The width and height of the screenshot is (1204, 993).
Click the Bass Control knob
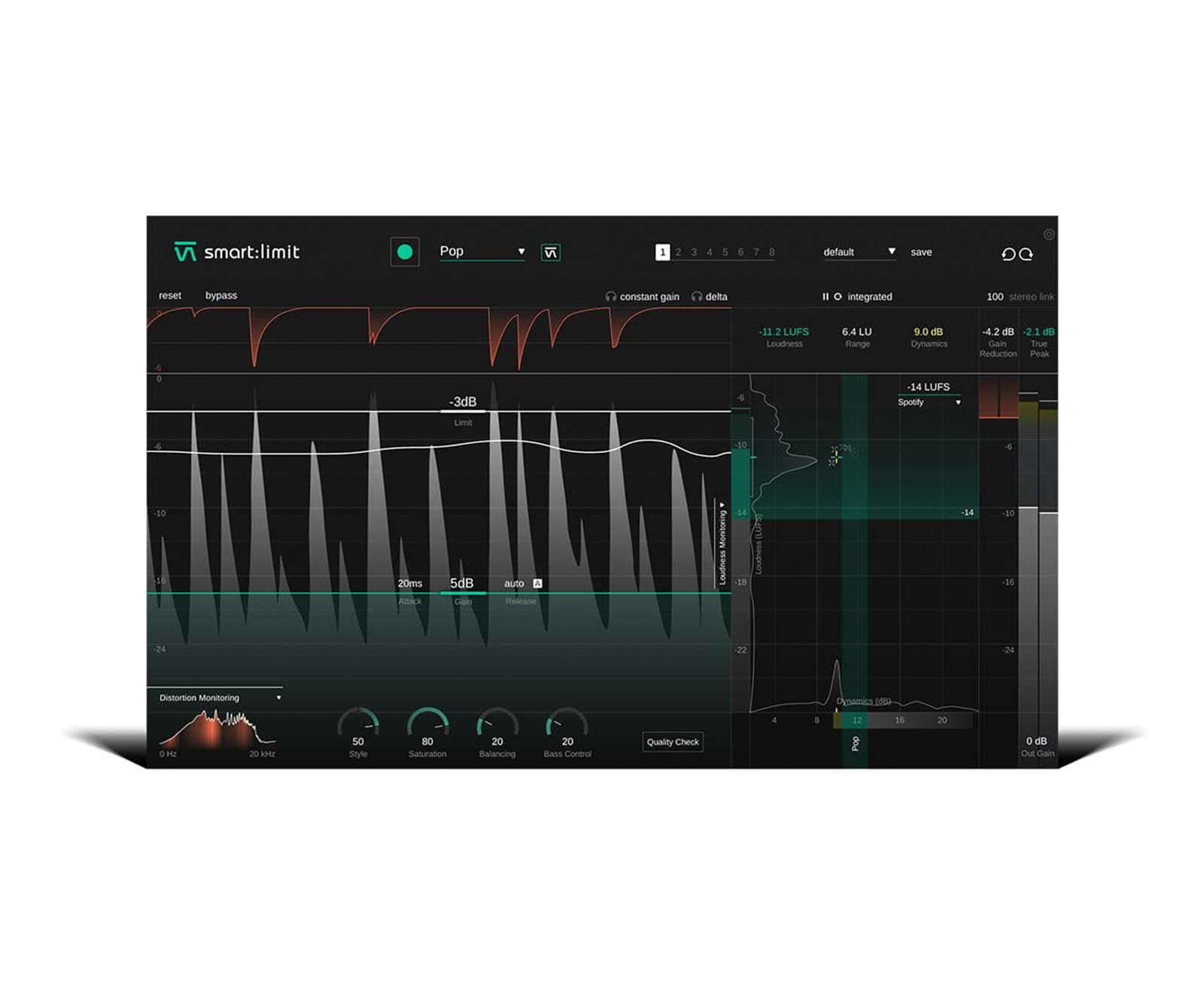coord(567,724)
